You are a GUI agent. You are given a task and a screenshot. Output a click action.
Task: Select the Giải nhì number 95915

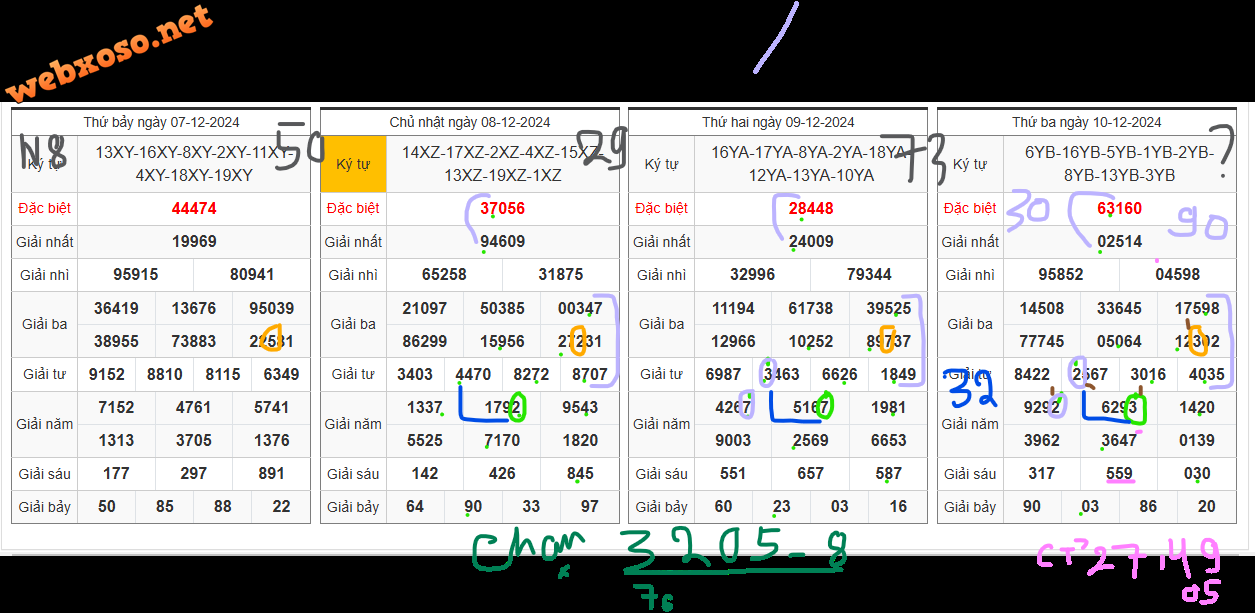(135, 275)
